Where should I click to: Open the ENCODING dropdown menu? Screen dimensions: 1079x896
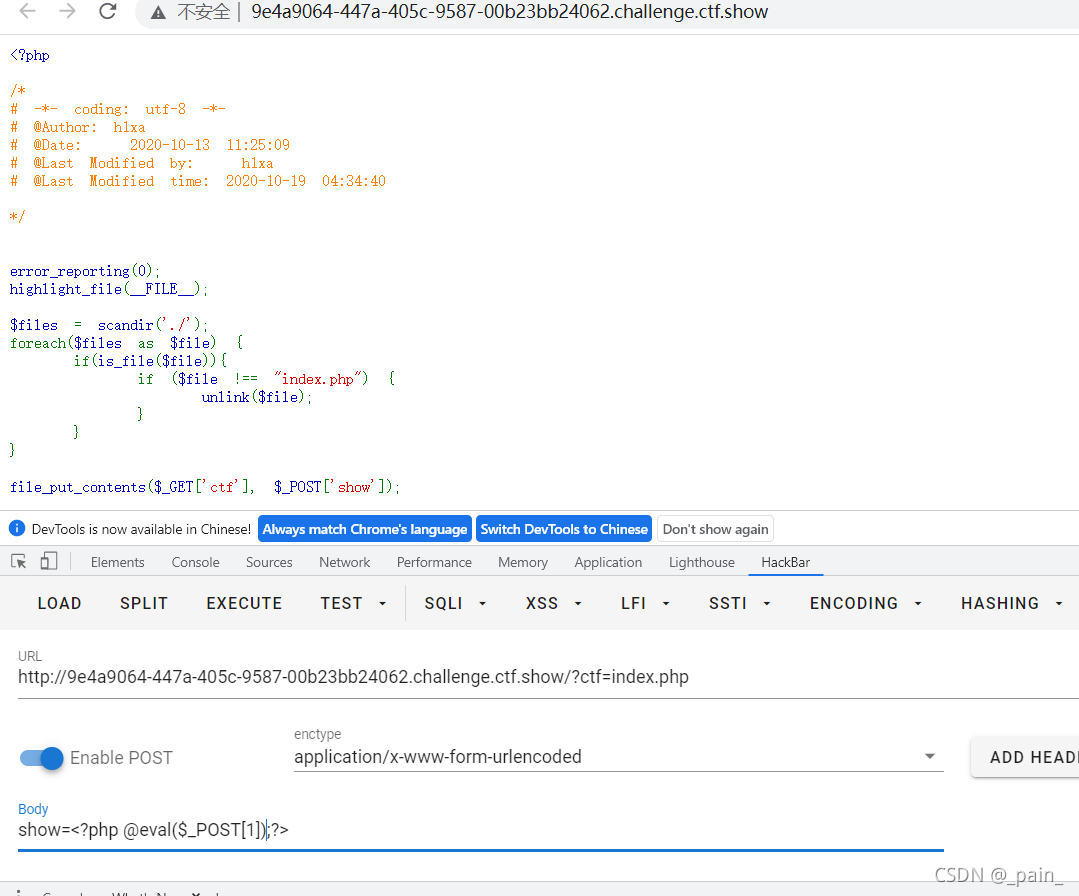pos(865,604)
